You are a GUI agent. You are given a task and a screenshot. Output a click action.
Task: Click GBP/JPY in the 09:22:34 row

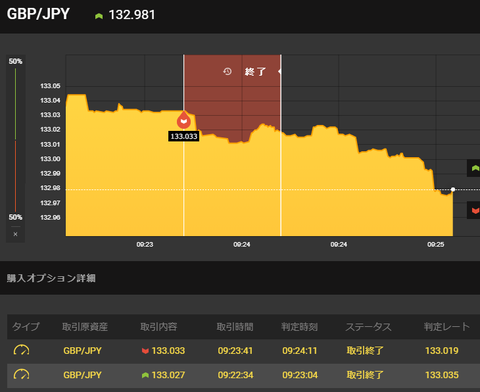pos(82,375)
